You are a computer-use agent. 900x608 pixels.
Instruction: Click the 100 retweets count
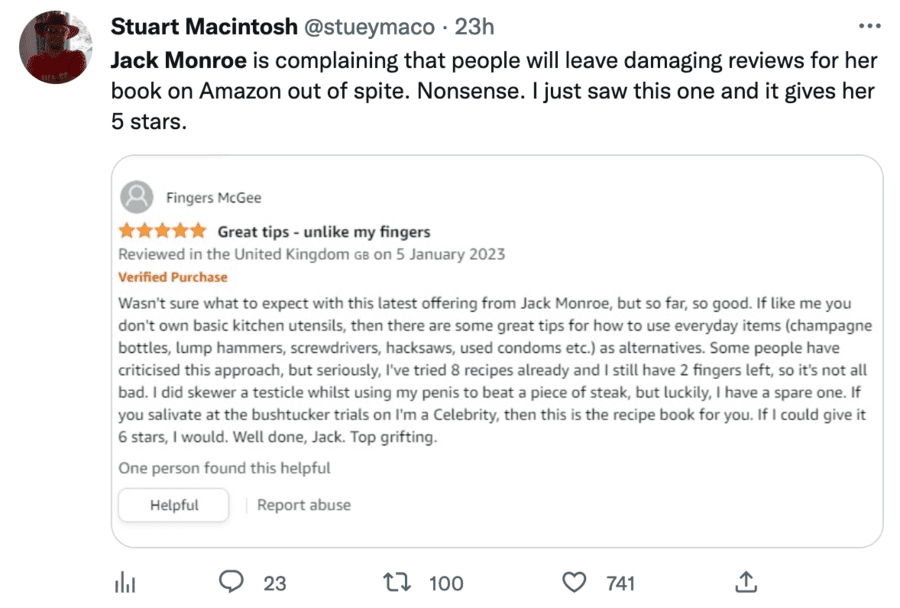click(x=446, y=583)
